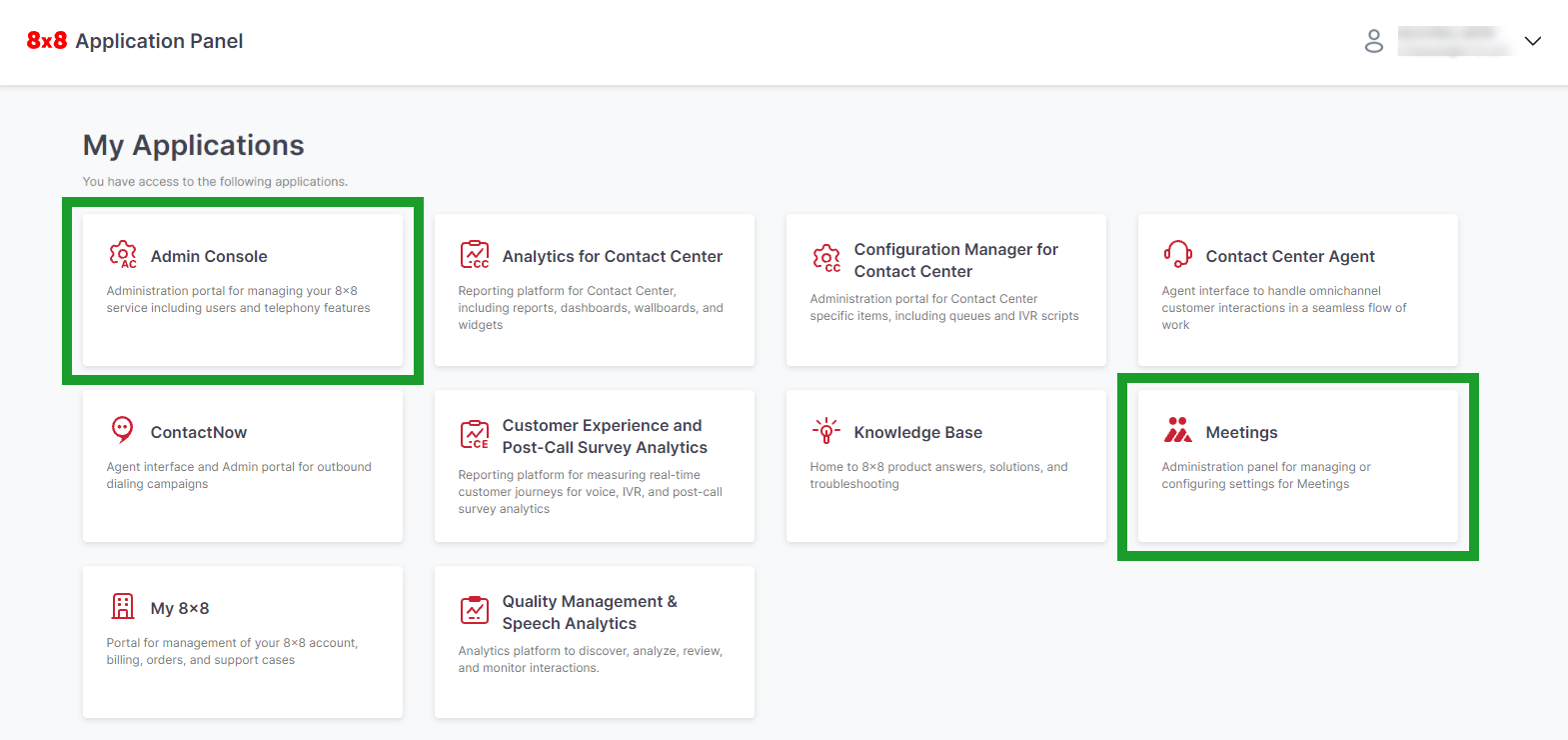The height and width of the screenshot is (740, 1568).
Task: Click the My 8x8 building icon
Action: pos(123,606)
